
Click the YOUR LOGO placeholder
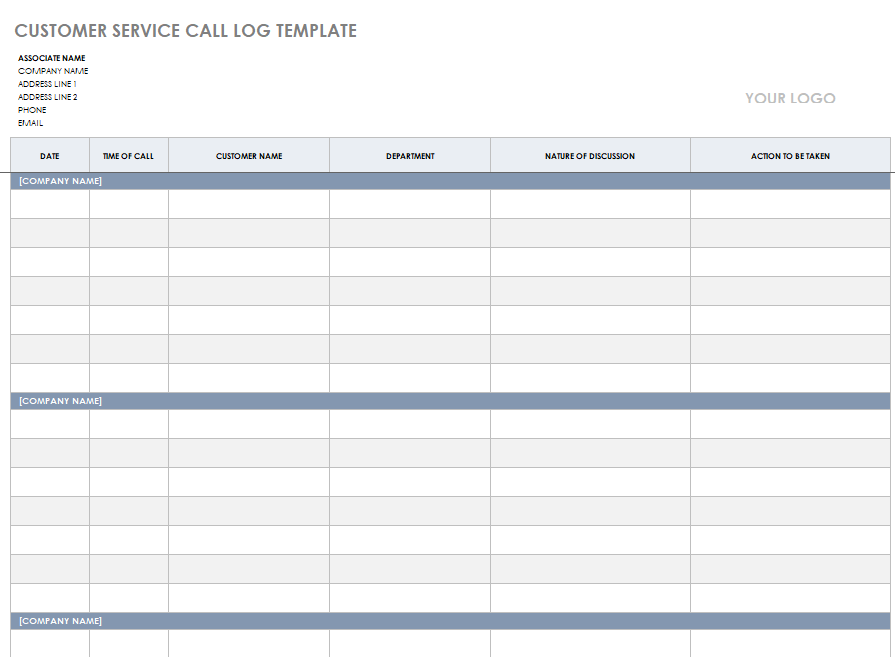(789, 98)
